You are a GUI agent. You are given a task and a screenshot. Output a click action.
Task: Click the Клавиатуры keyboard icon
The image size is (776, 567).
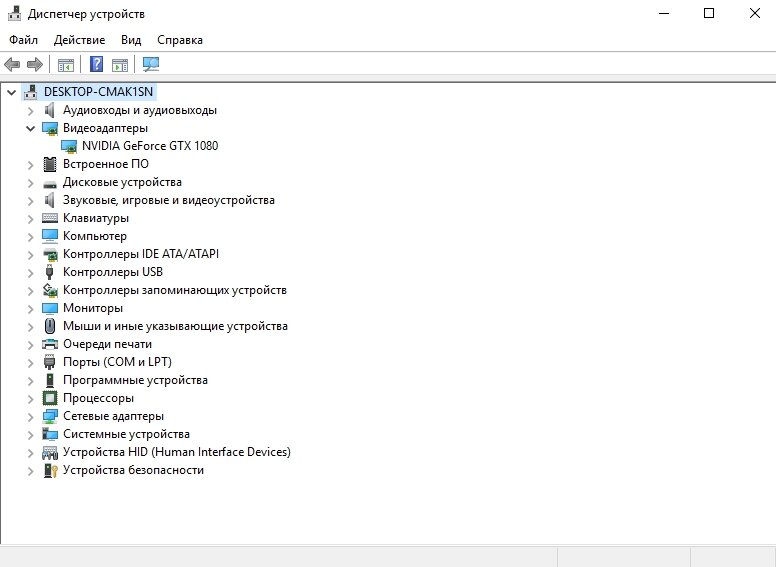tap(50, 218)
